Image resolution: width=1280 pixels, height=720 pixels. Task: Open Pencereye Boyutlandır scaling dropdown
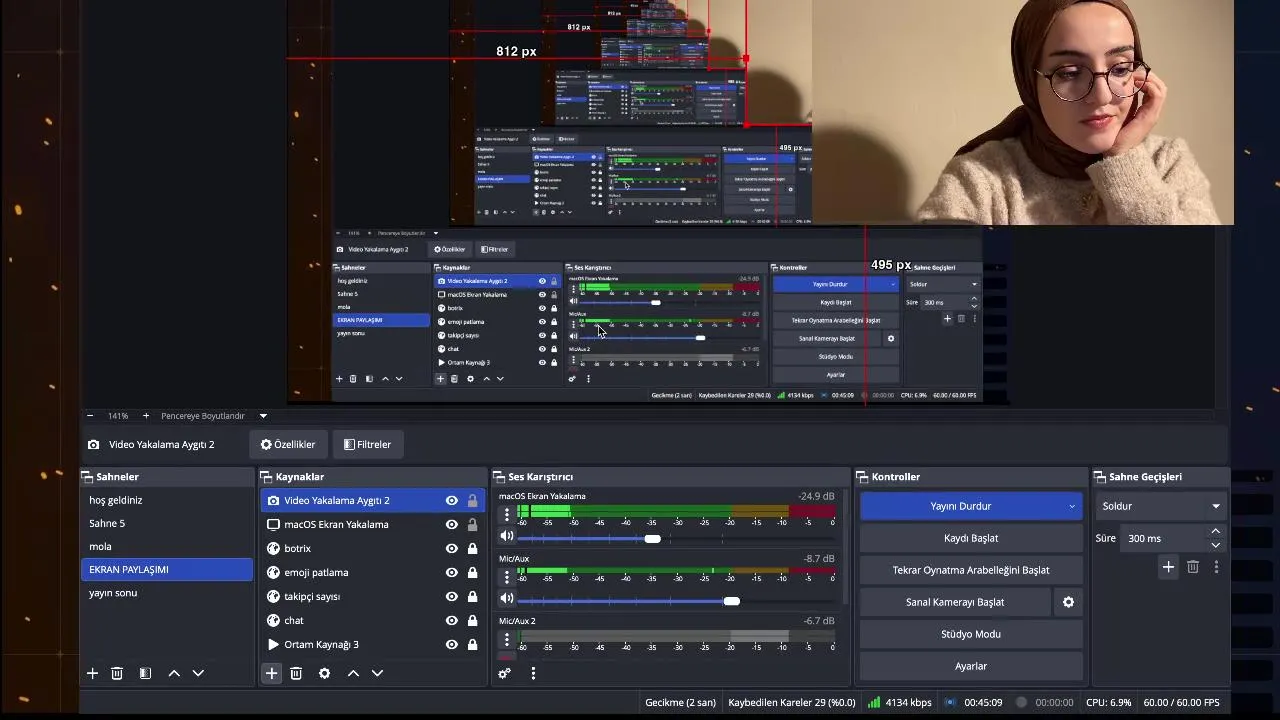point(214,416)
